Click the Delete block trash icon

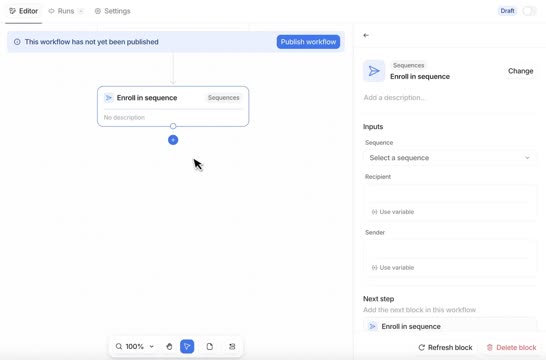point(490,347)
